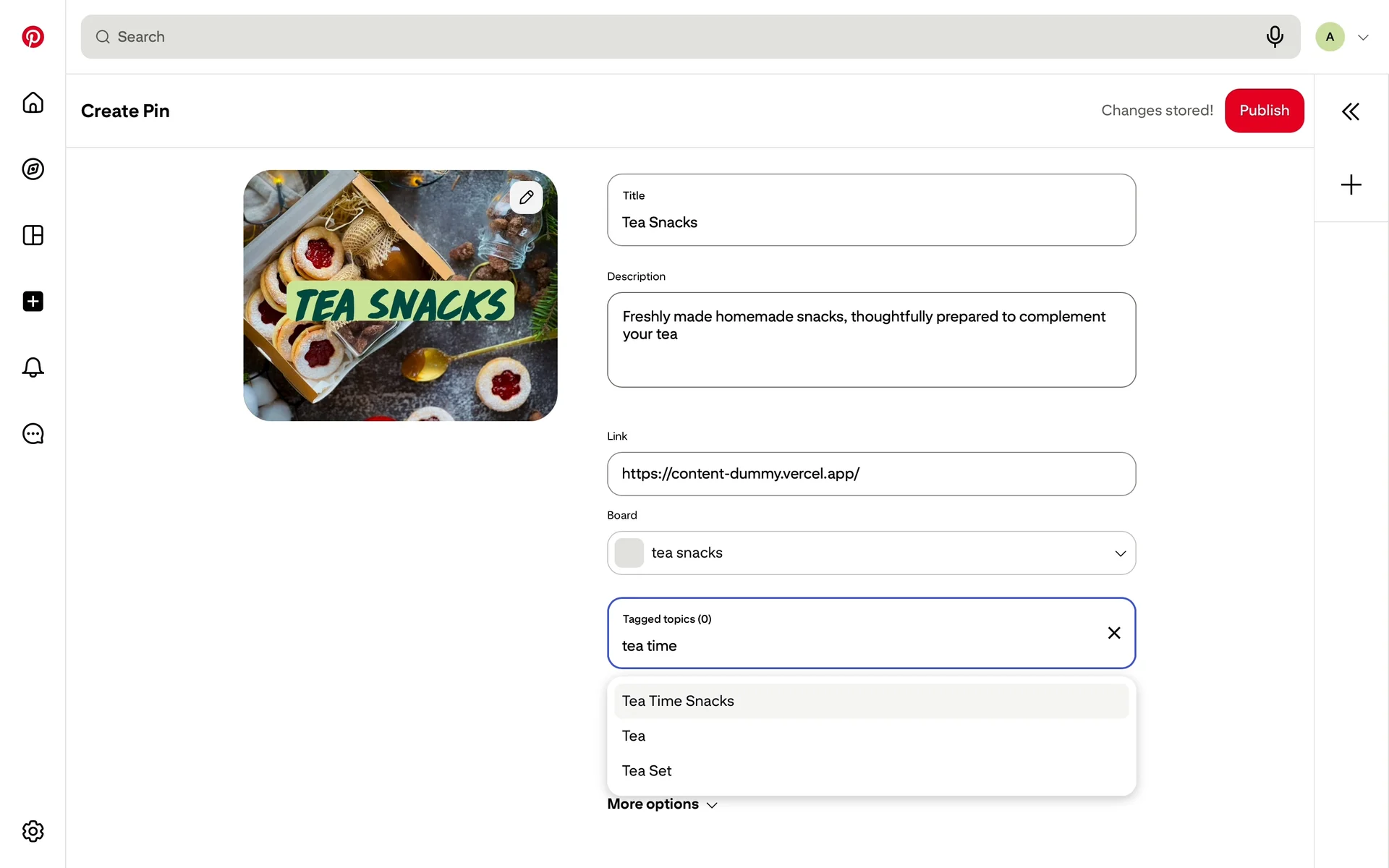Image resolution: width=1389 pixels, height=868 pixels.
Task: Add a new pin draft with the plus icon
Action: coord(1350,184)
